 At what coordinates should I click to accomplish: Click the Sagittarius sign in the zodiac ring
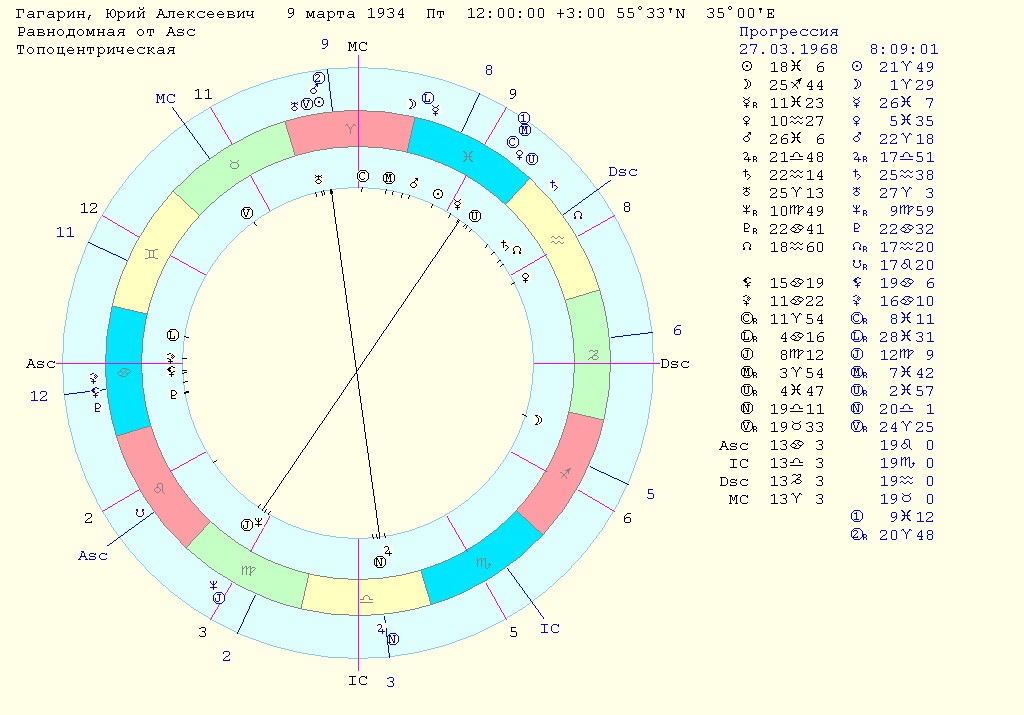pos(565,473)
